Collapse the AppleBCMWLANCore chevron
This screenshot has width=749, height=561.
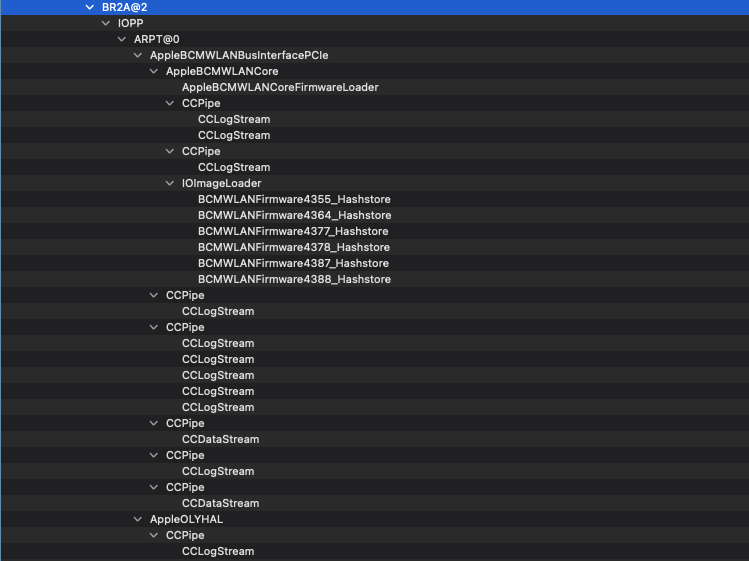(154, 71)
